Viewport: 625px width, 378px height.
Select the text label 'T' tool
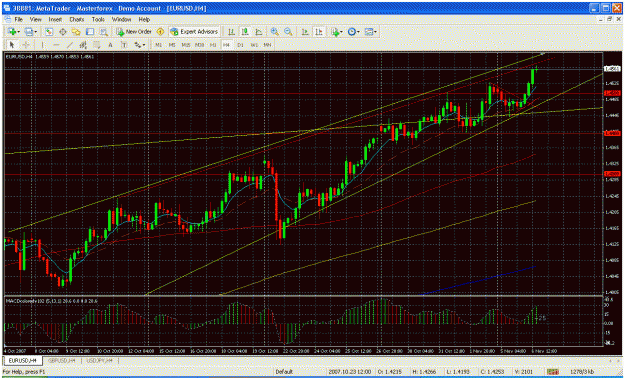click(124, 45)
